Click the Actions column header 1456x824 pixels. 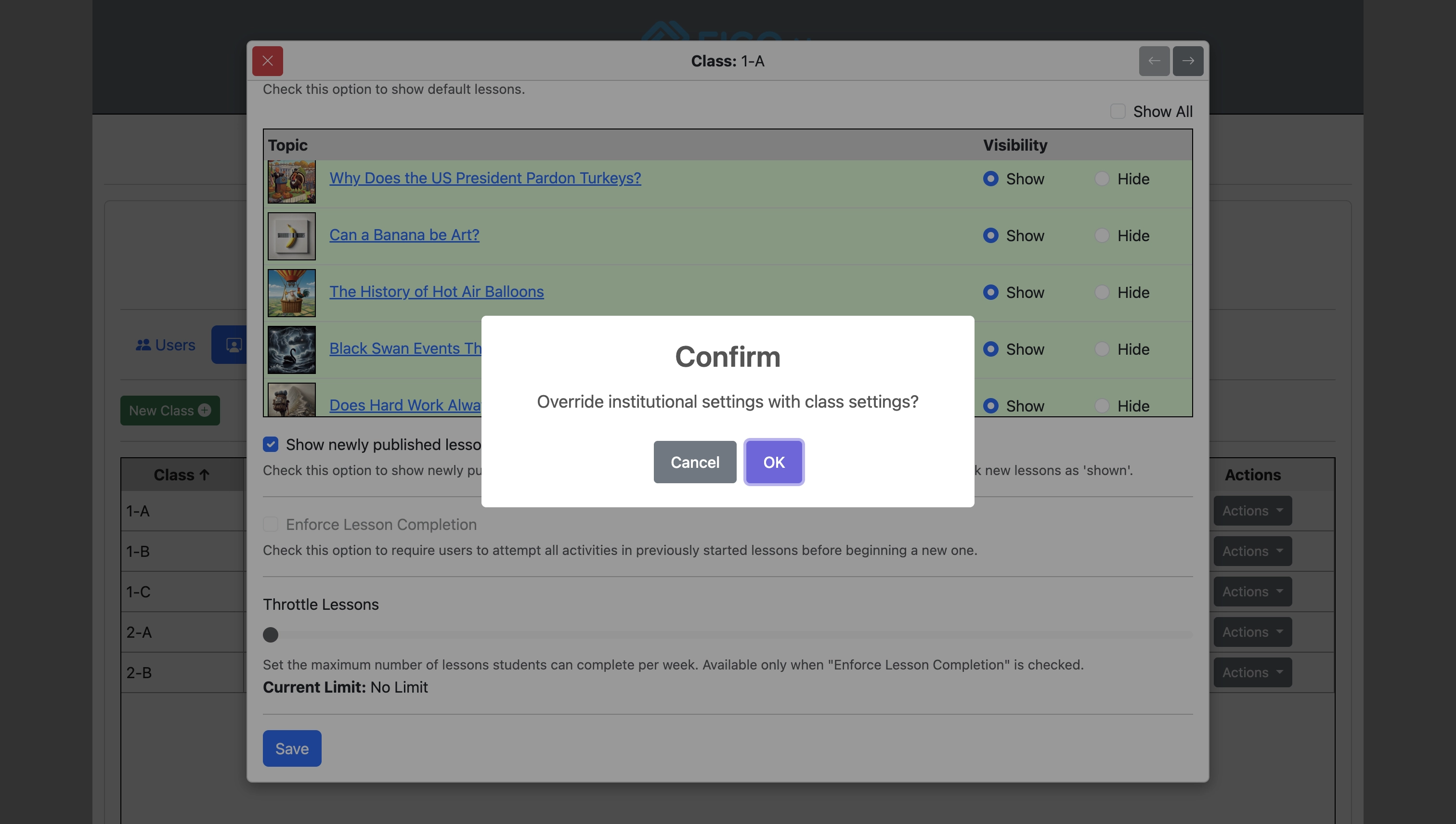click(x=1252, y=475)
